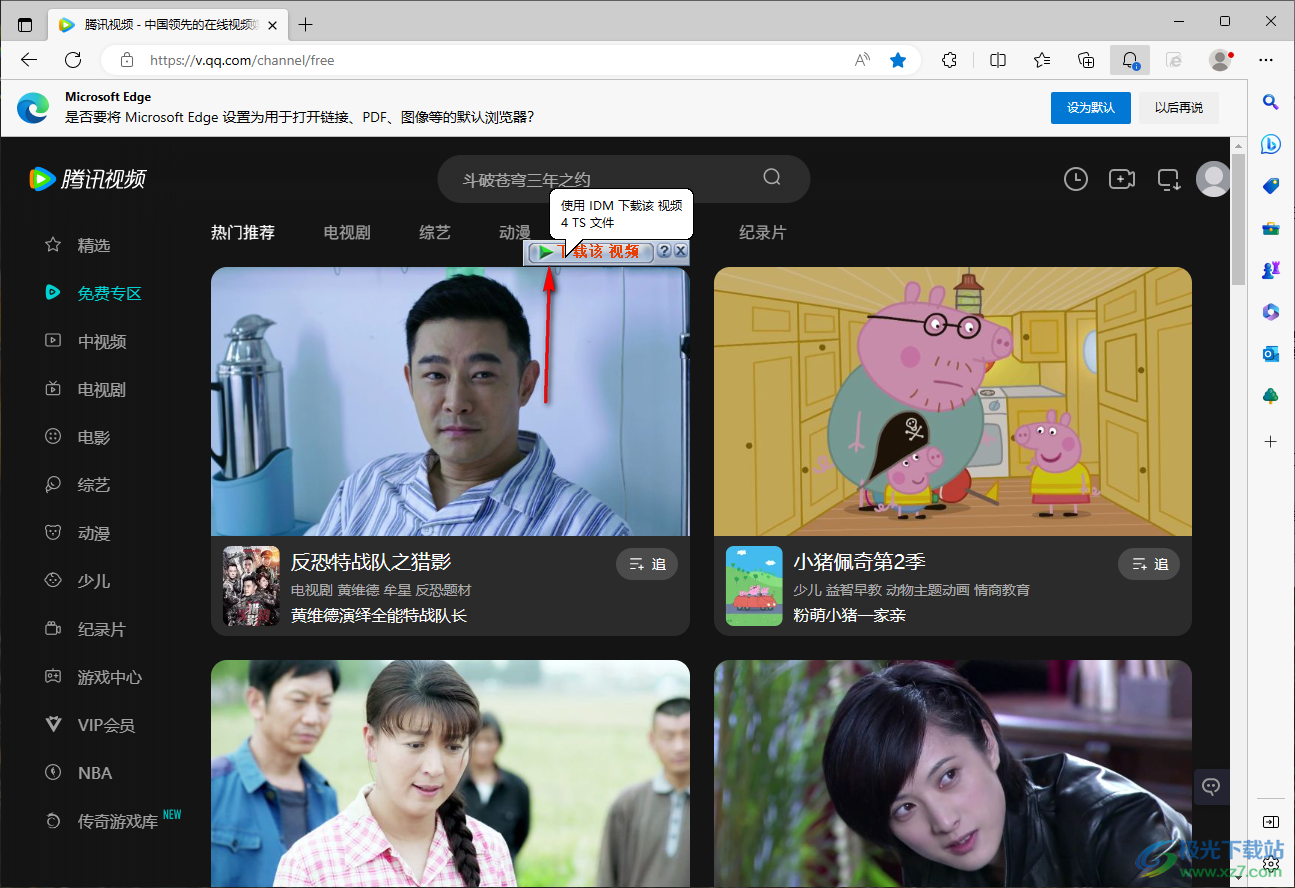Image resolution: width=1295 pixels, height=888 pixels.
Task: Open Bing chat in the sidebar
Action: click(x=1271, y=144)
